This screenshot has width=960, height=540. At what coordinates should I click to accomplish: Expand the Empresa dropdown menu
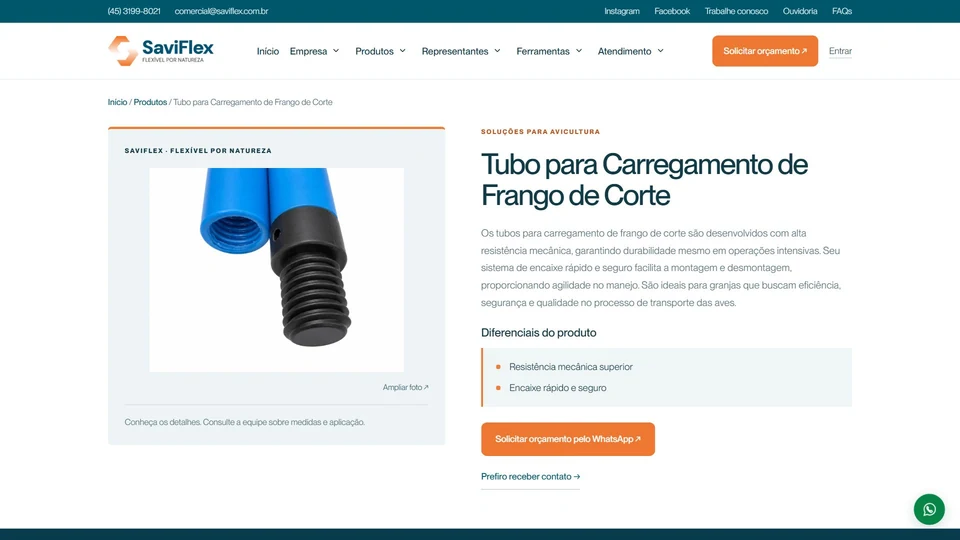pyautogui.click(x=315, y=51)
